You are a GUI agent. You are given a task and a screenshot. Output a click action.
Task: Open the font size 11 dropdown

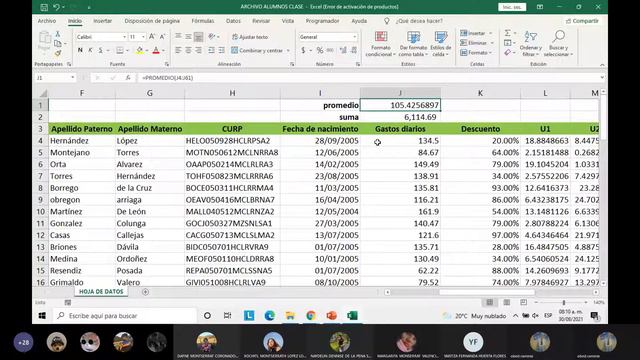[x=143, y=37]
